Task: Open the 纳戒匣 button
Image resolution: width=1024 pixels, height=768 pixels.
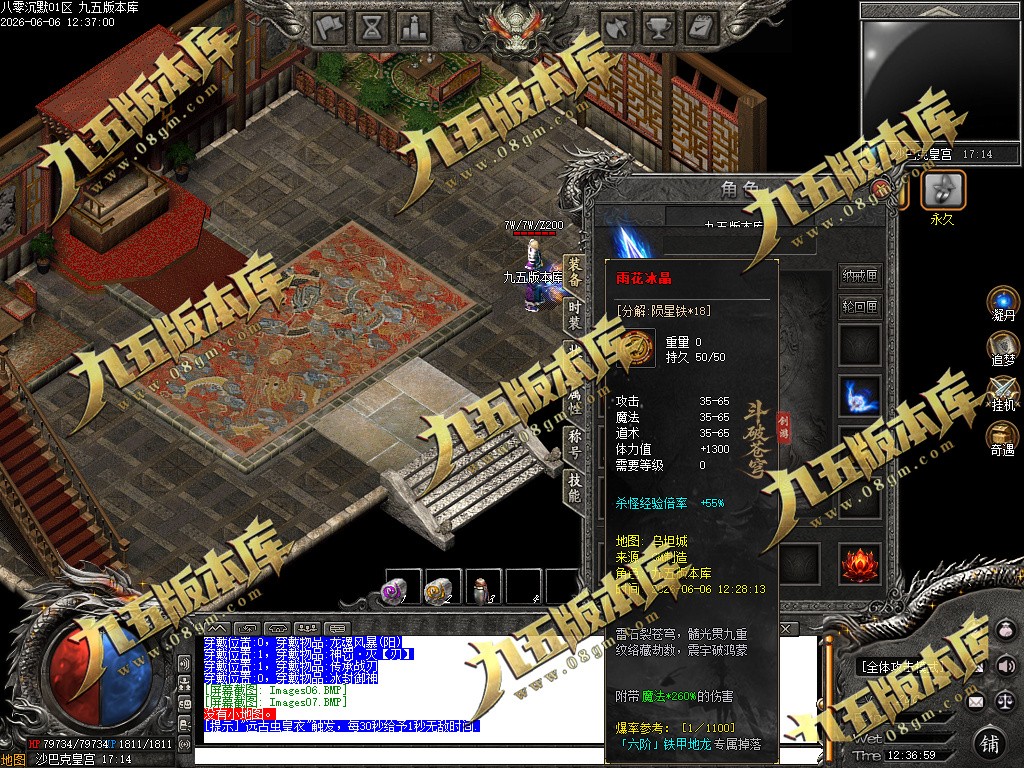Action: (859, 276)
